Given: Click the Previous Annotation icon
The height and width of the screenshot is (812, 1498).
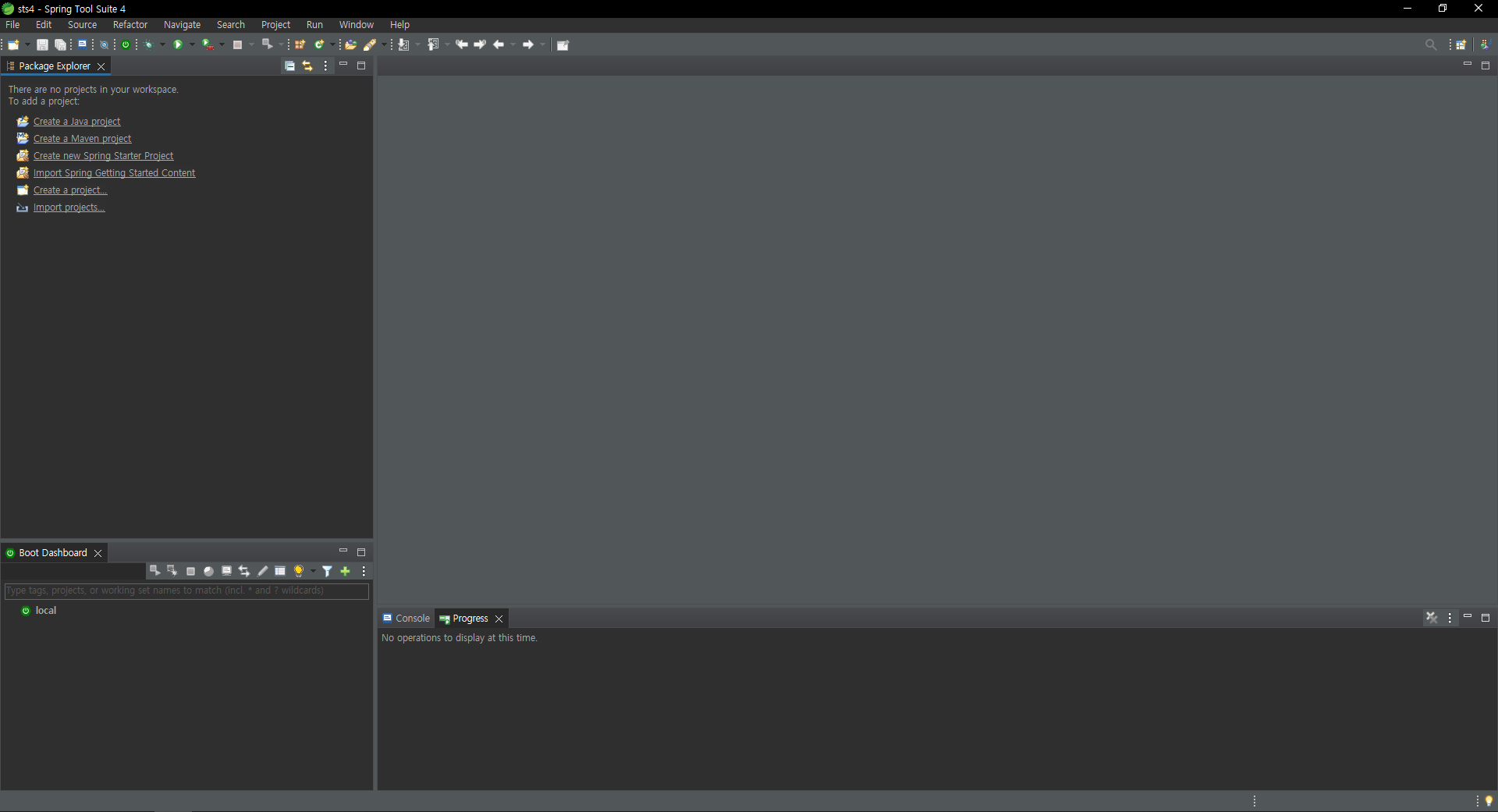Looking at the screenshot, I should [433, 44].
